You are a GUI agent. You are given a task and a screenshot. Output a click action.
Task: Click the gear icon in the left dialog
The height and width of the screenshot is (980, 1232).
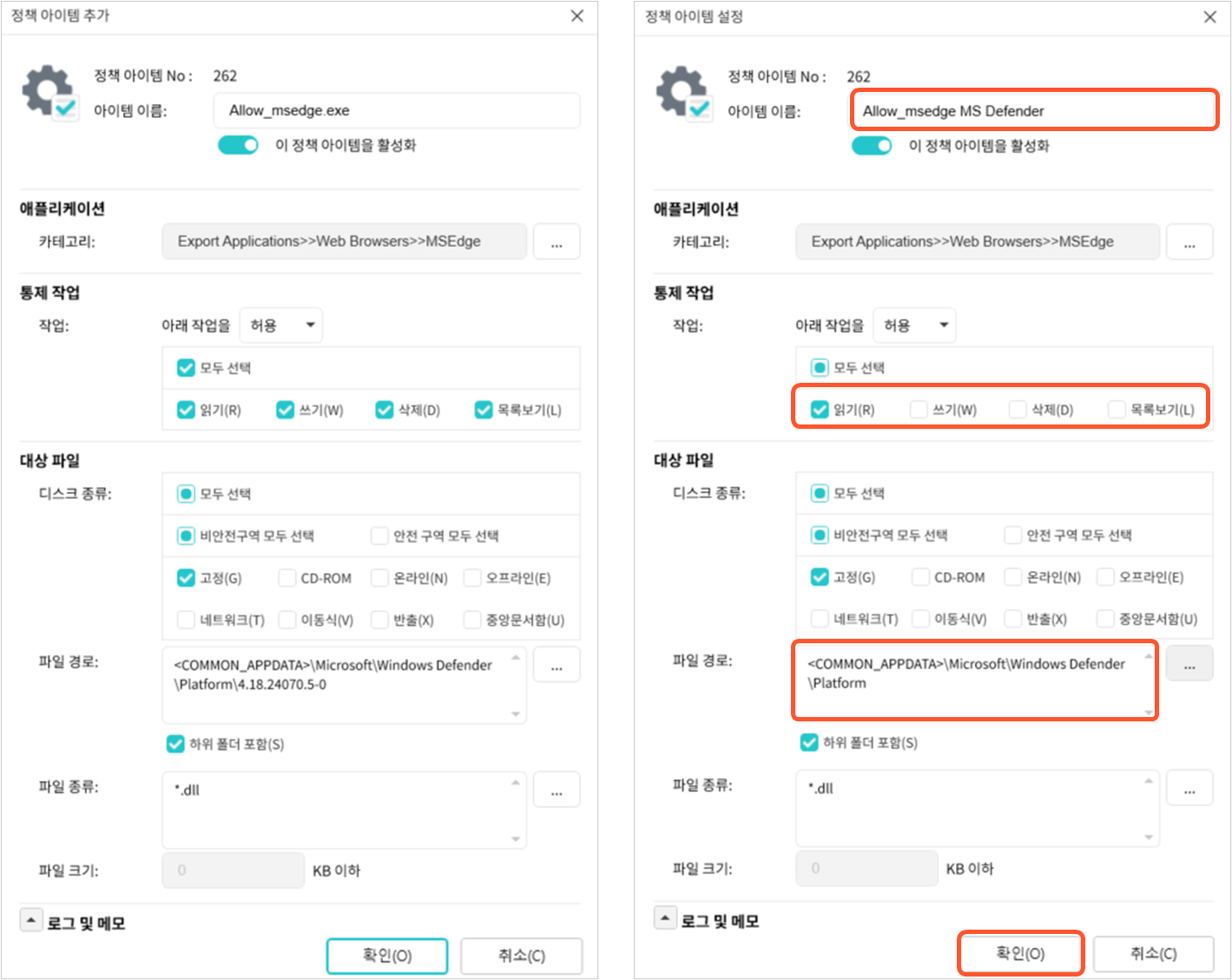(50, 93)
